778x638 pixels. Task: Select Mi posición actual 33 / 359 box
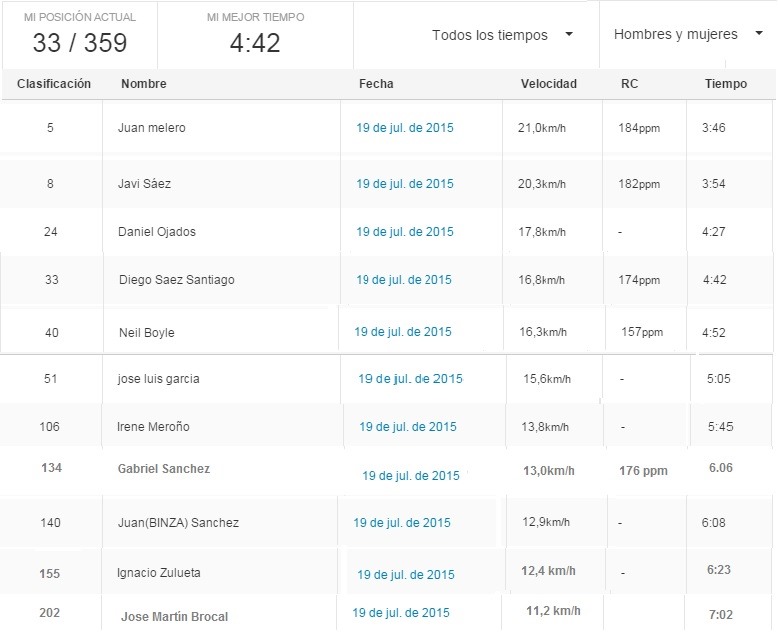point(80,35)
